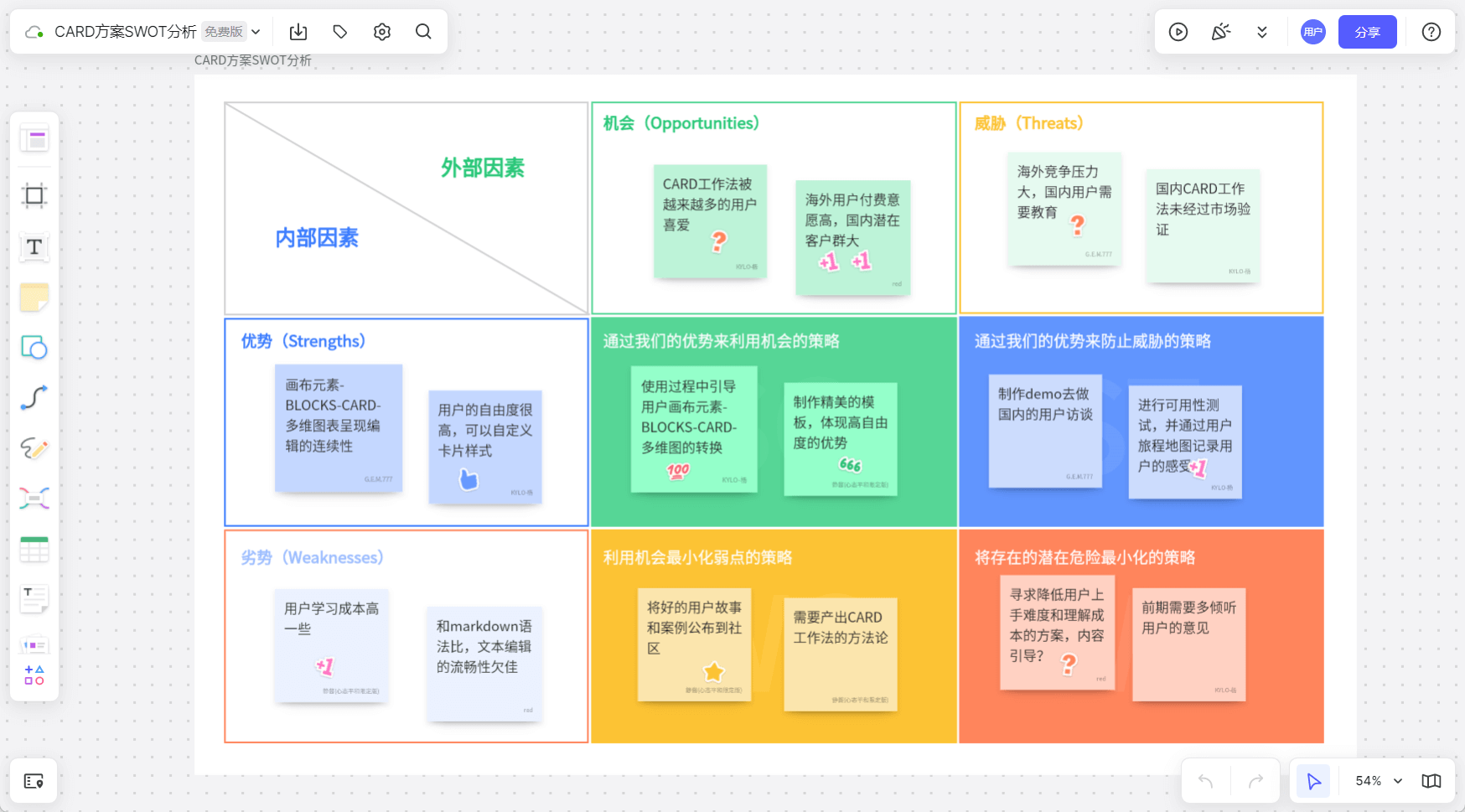Select the note 进行可用性测试
Viewport: 1465px width, 812px height.
pos(1185,442)
